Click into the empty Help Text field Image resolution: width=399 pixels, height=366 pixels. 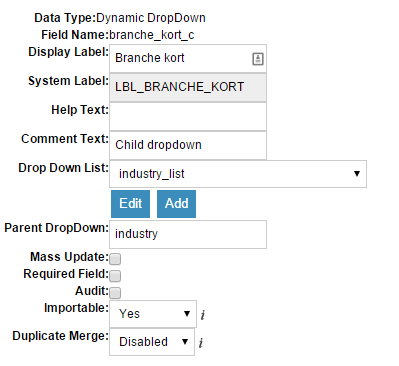pyautogui.click(x=188, y=116)
